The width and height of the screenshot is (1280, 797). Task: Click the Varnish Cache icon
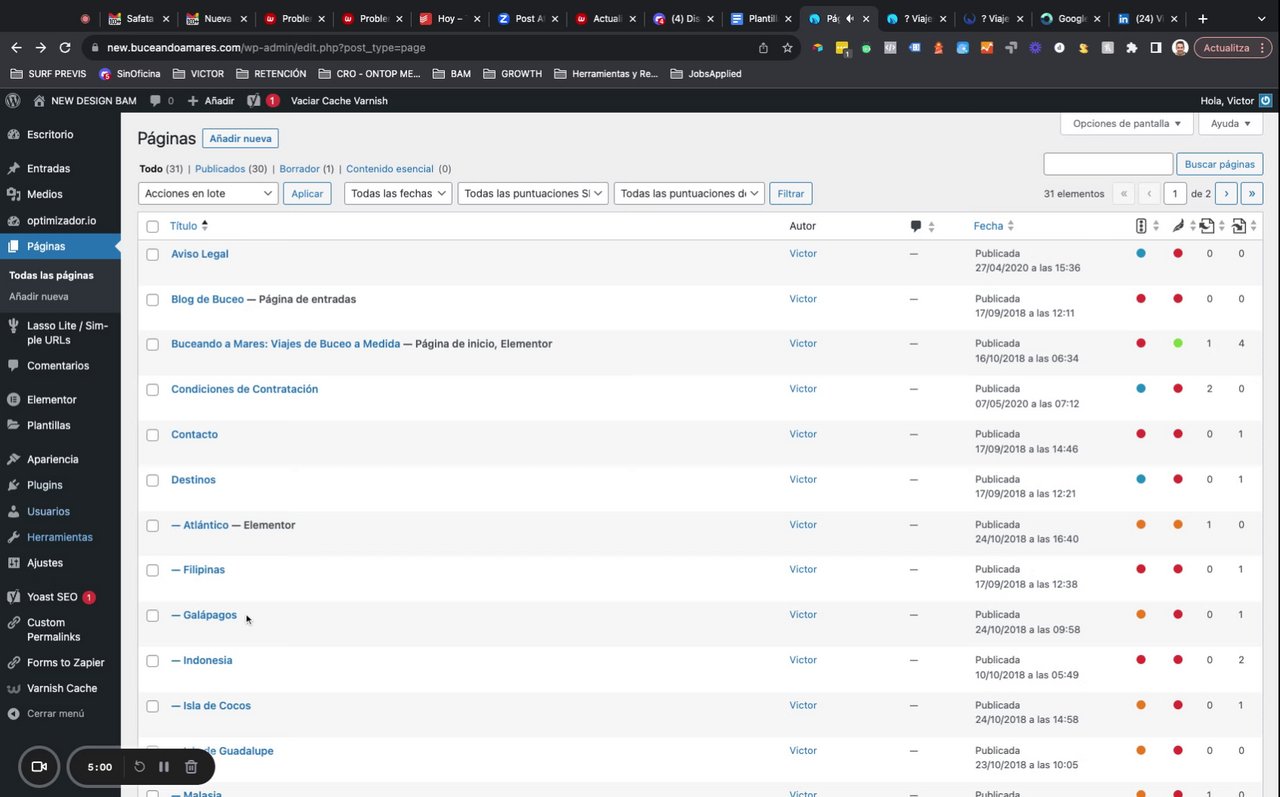(x=13, y=689)
